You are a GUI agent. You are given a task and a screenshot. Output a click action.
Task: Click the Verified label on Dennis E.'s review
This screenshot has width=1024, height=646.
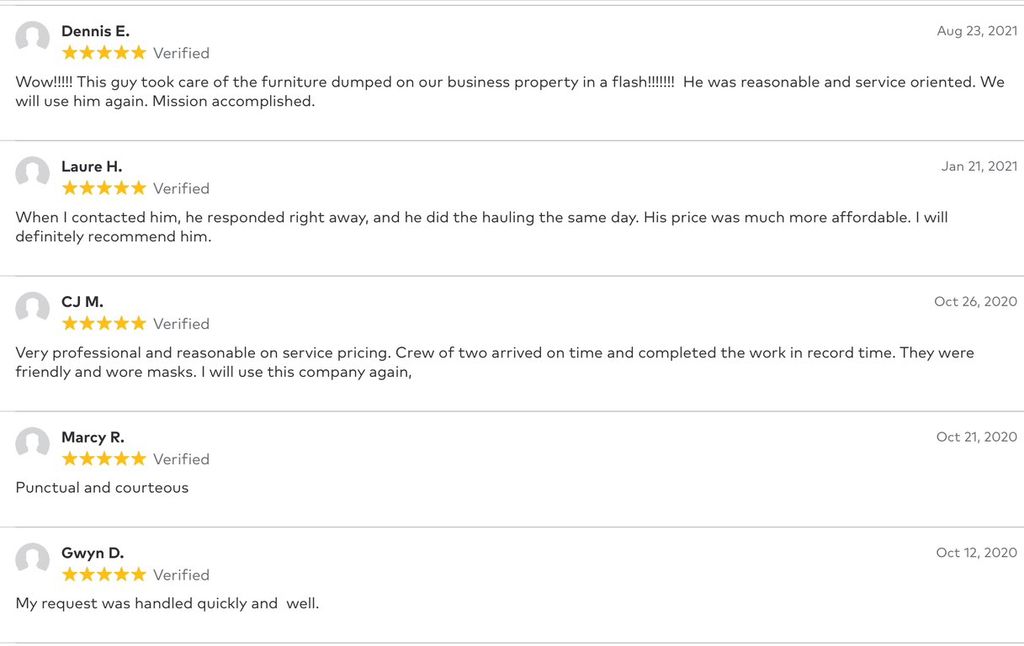[181, 53]
